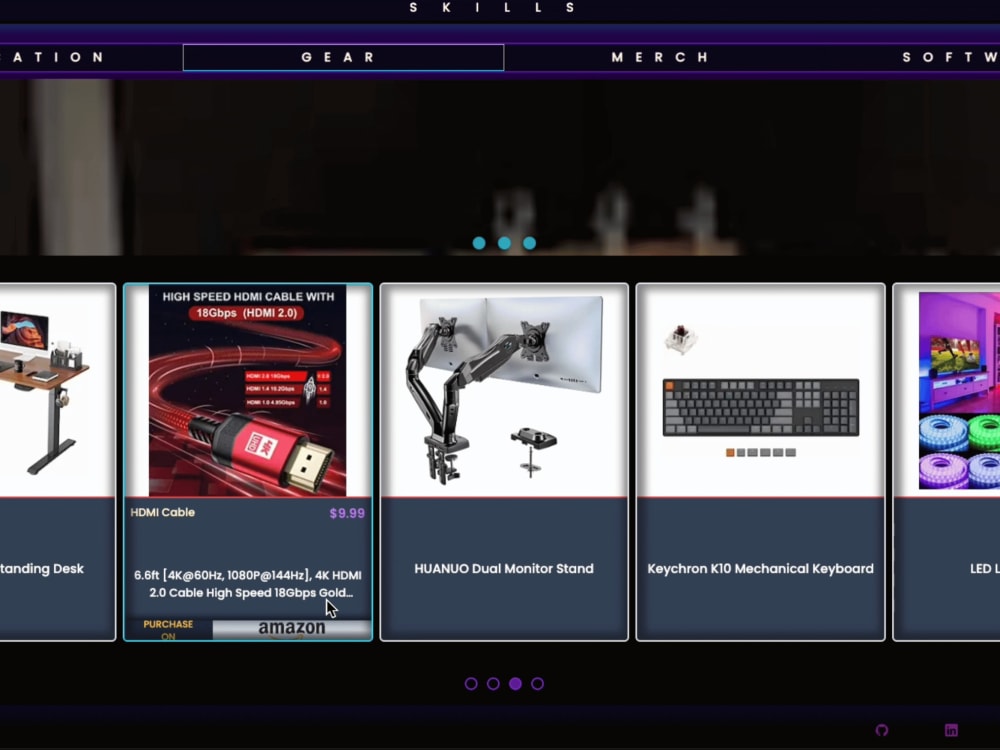Open the Skills section heading

pyautogui.click(x=492, y=8)
